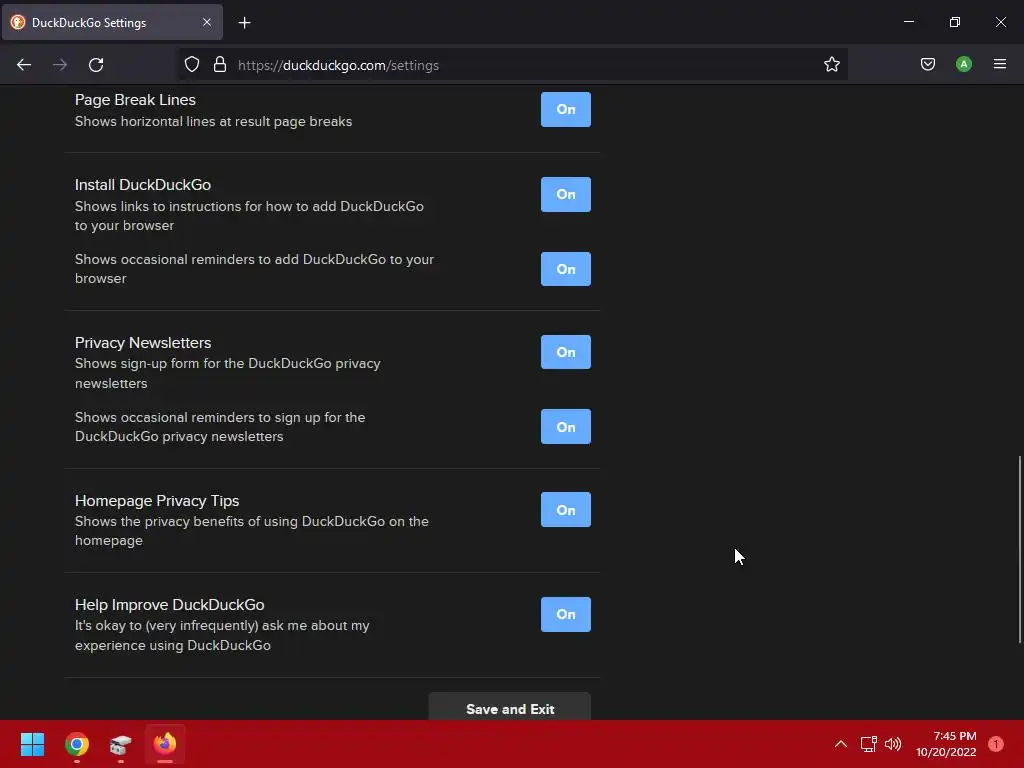Click the Help Improve DuckDuckGo heading
The image size is (1024, 768).
point(169,605)
